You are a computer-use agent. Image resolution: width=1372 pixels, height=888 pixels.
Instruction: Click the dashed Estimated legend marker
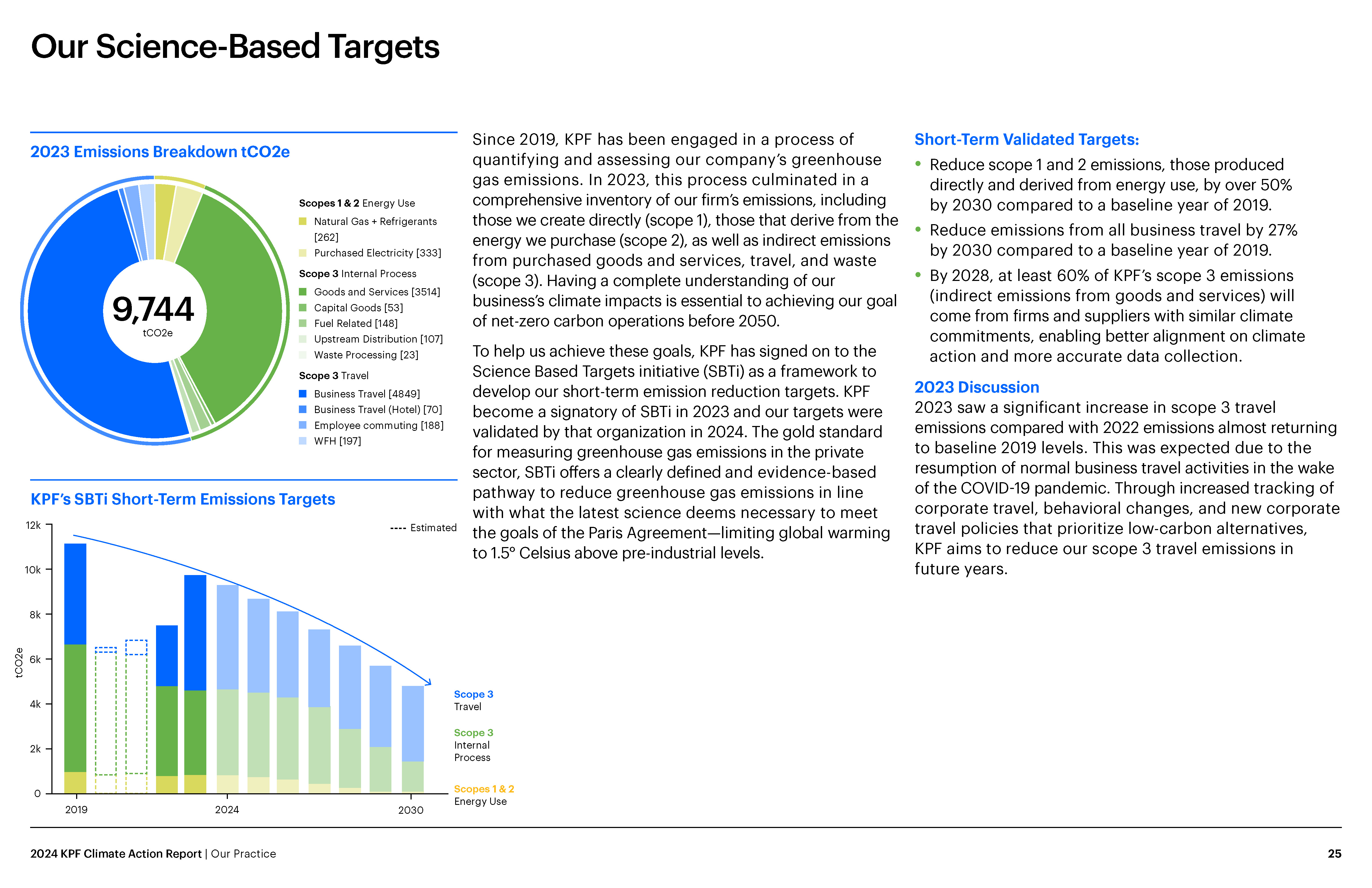coord(398,528)
